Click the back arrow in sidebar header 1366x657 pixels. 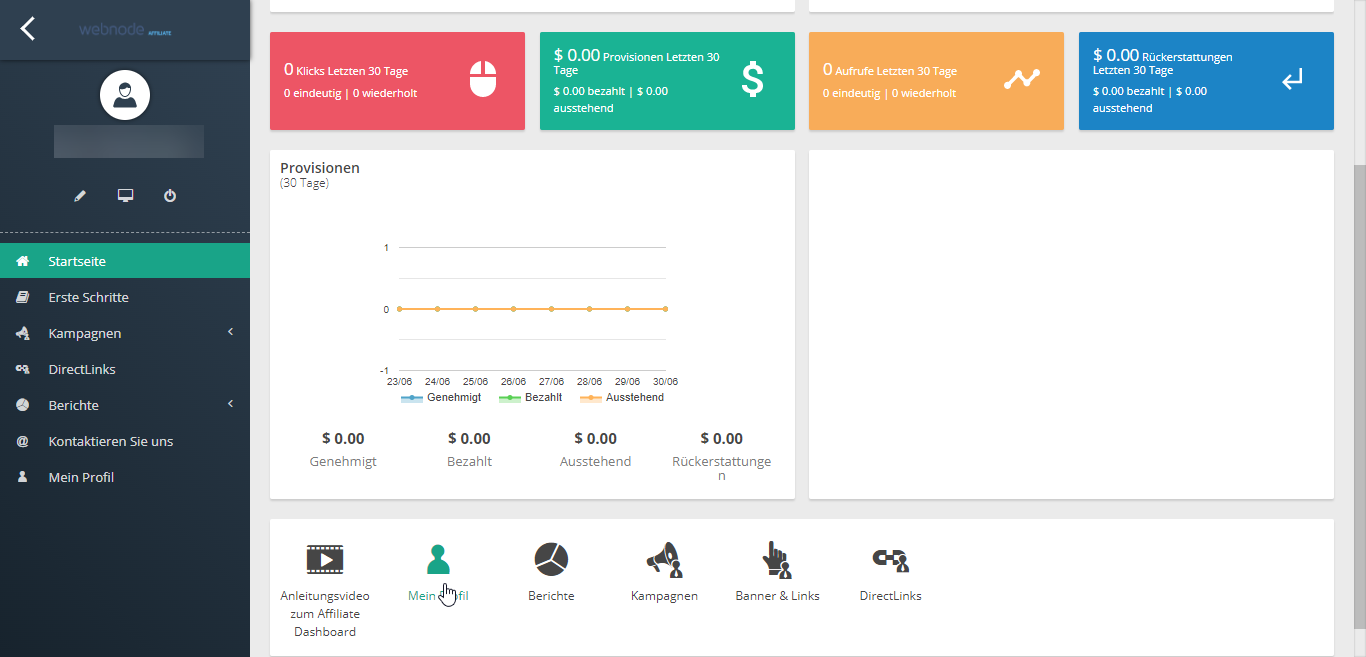[x=28, y=29]
